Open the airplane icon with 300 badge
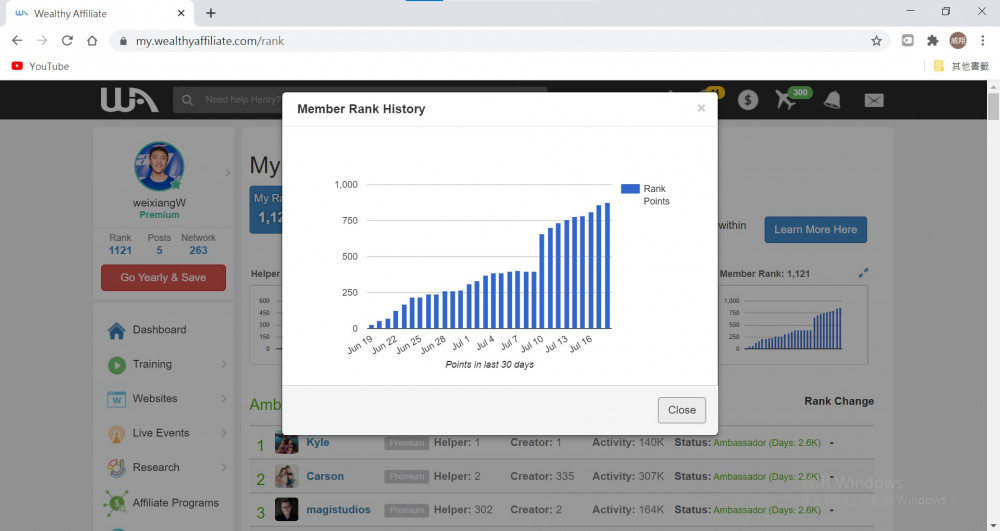The height and width of the screenshot is (531, 1000). (786, 99)
